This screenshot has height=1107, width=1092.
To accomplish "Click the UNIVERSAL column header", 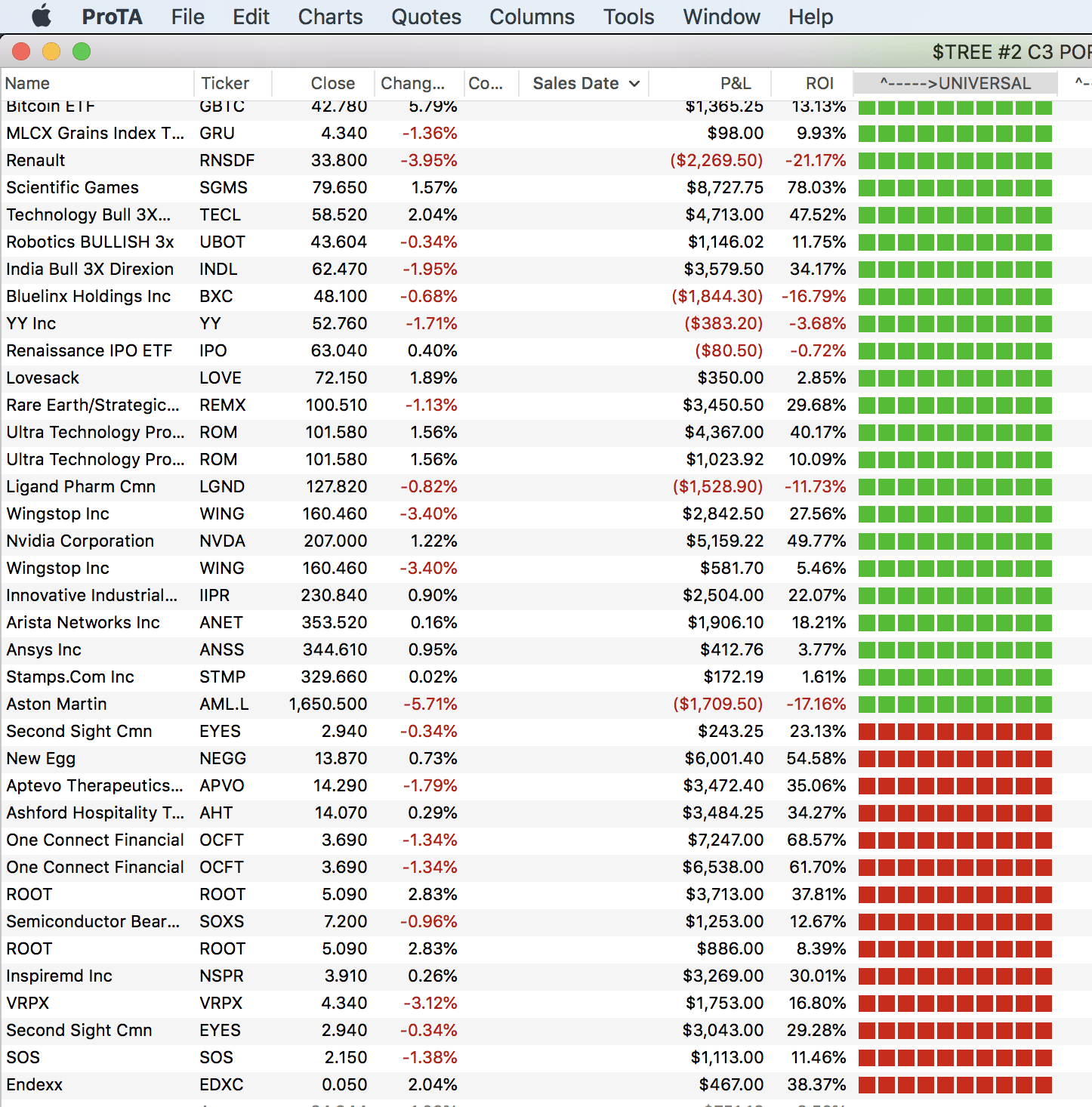I will pos(955,83).
